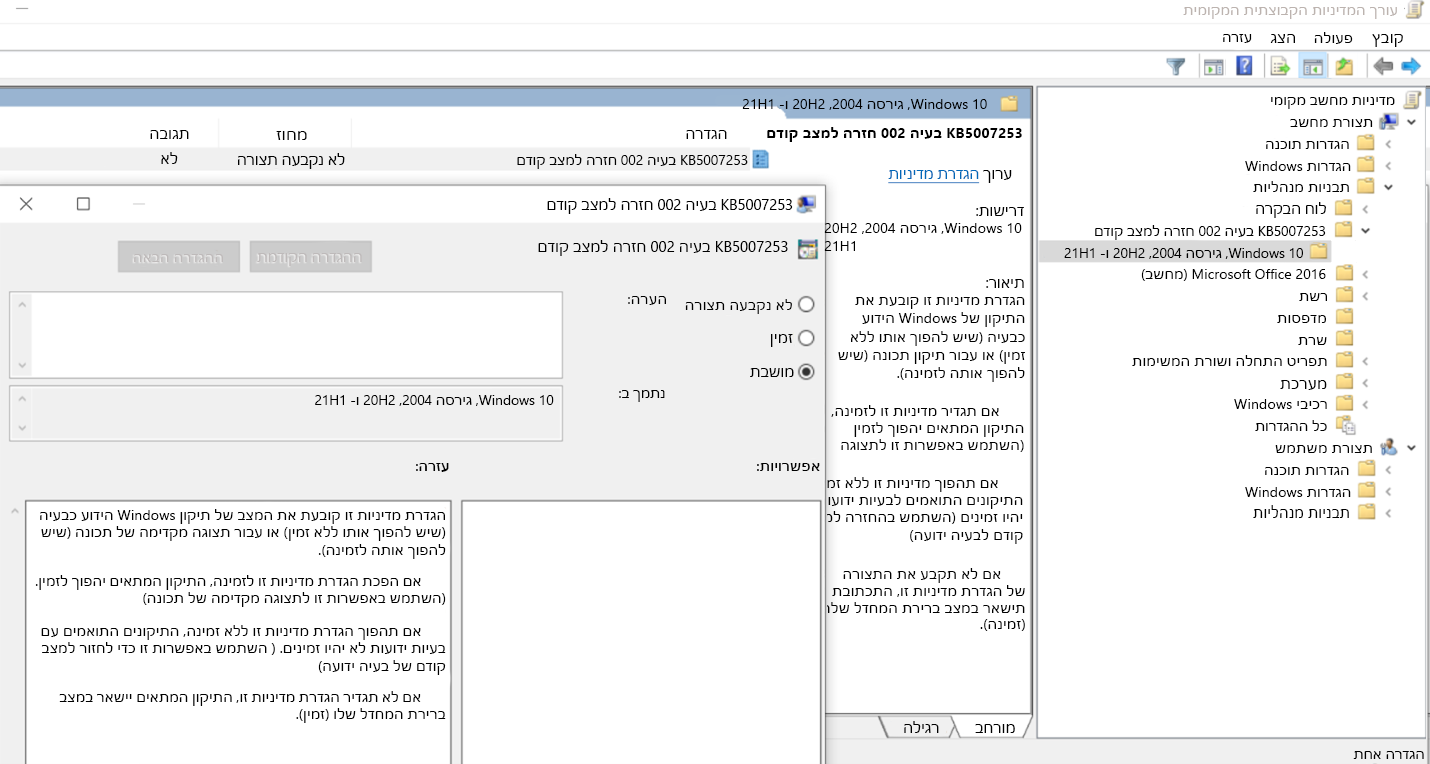Click inside the empty אפשרויות options box
This screenshot has height=764, width=1430.
pos(642,632)
